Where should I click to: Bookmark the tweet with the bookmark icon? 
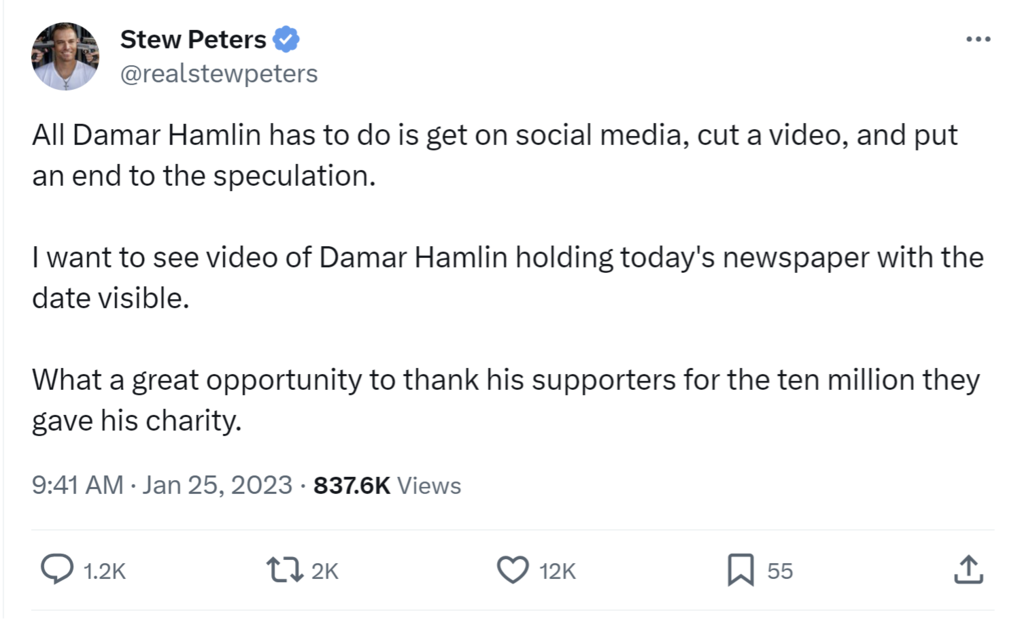click(x=740, y=570)
